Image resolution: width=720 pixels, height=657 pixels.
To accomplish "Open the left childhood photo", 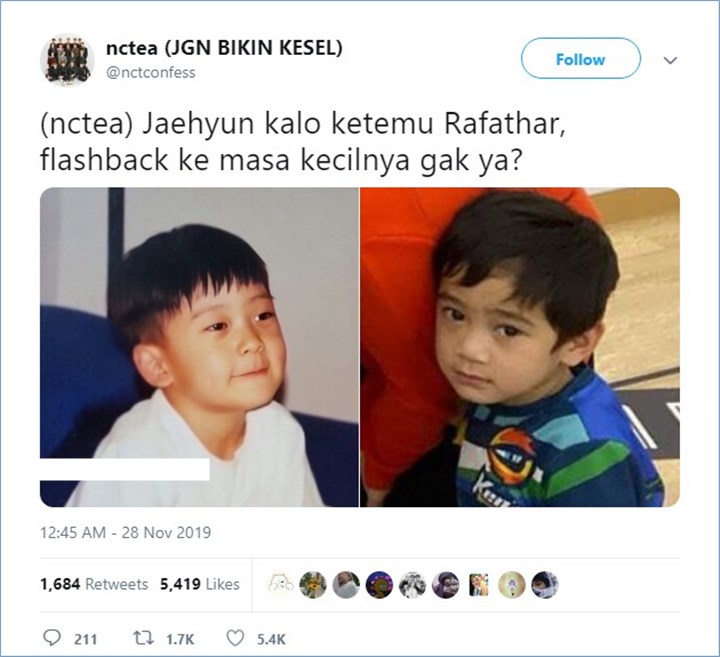I will [199, 347].
